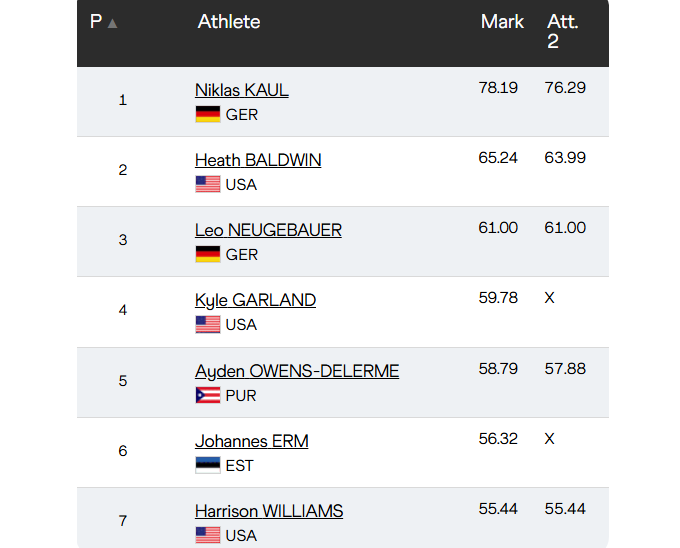The width and height of the screenshot is (680, 548).
Task: Open Leo NEUGEBAUER athlete profile
Action: coord(268,230)
